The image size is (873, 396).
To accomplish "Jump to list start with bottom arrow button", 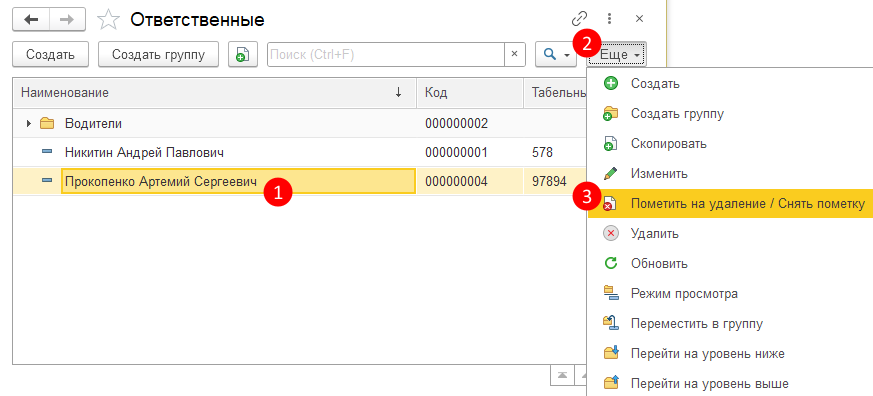I will 562,375.
